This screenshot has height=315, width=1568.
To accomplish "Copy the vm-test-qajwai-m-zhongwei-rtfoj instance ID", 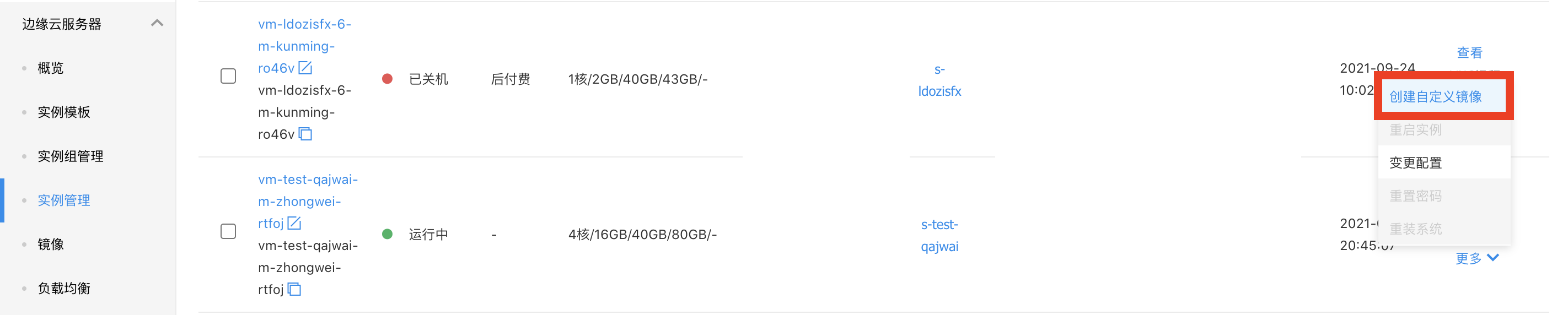I will 294,290.
